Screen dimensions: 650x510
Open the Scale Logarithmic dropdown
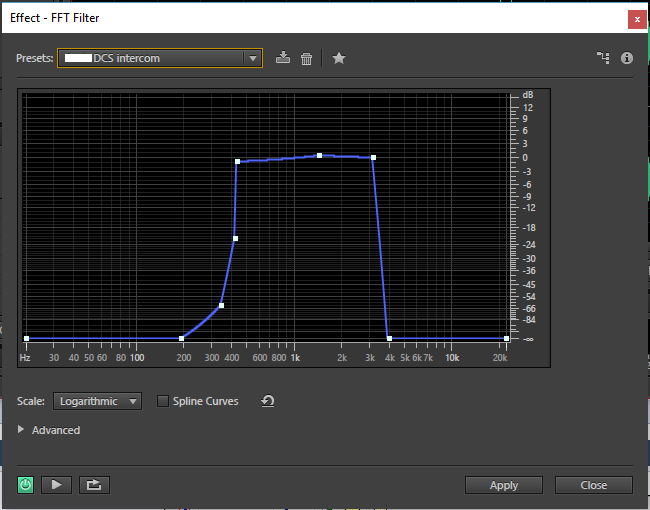[x=97, y=401]
